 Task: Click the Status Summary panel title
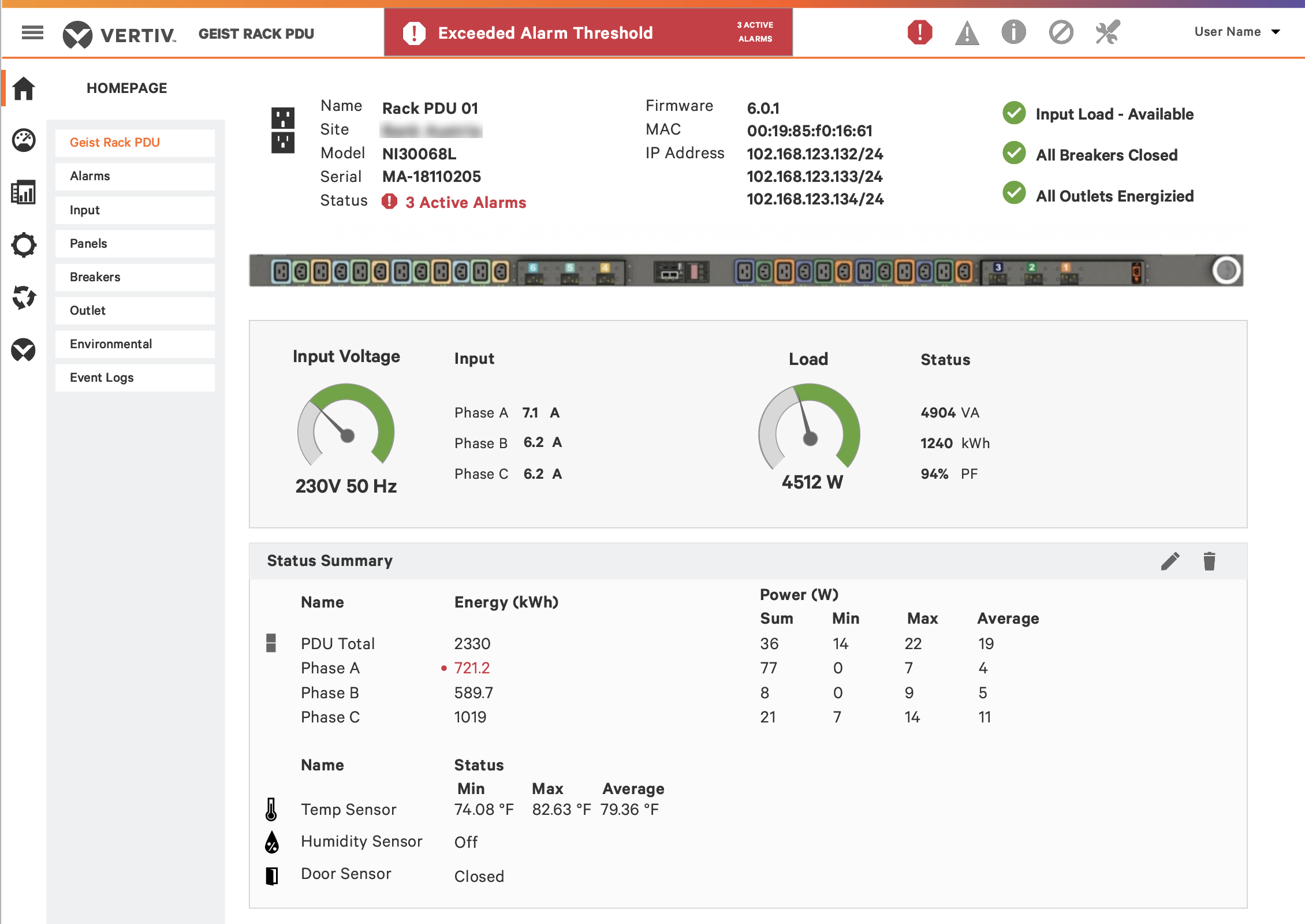330,561
